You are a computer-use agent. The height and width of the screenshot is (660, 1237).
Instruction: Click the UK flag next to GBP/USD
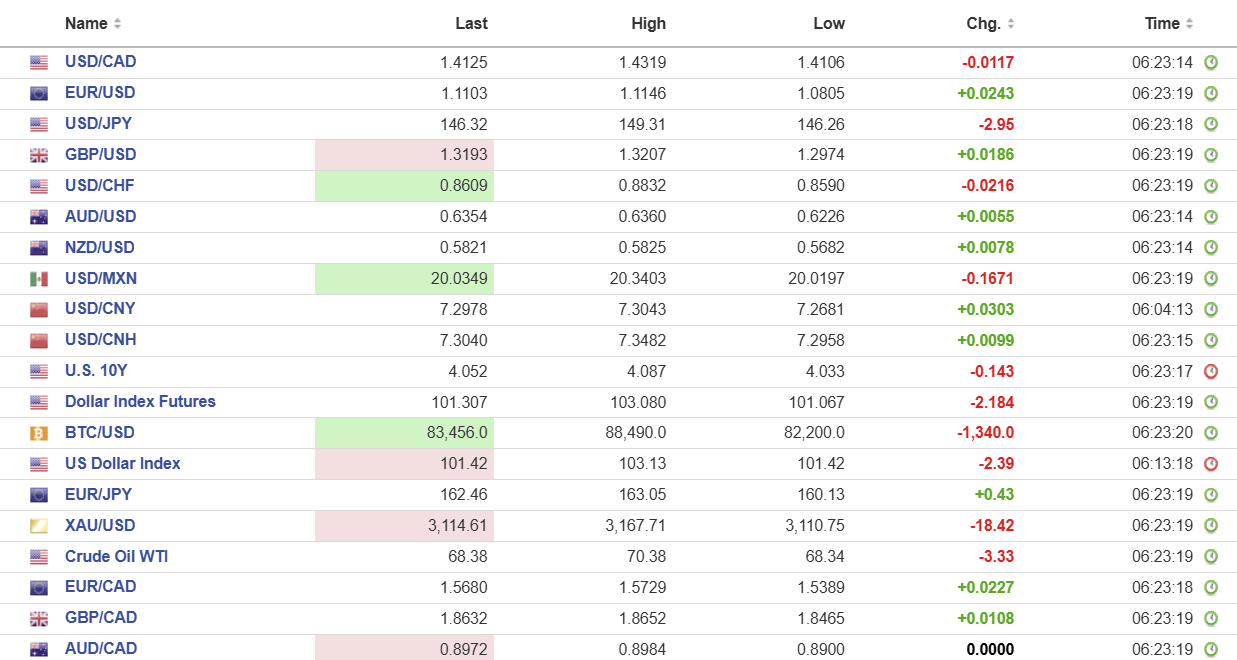[39, 155]
